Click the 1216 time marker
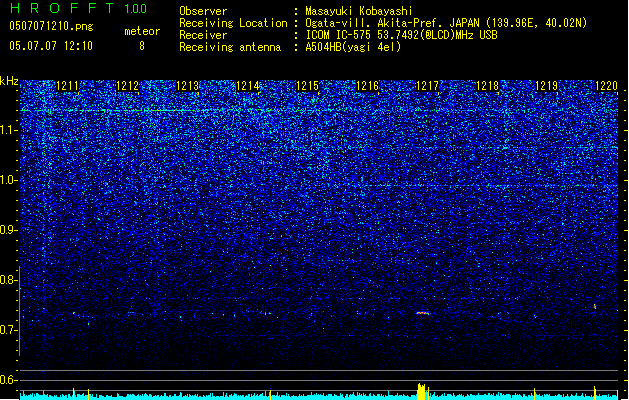This screenshot has height=400, width=629. (x=367, y=86)
